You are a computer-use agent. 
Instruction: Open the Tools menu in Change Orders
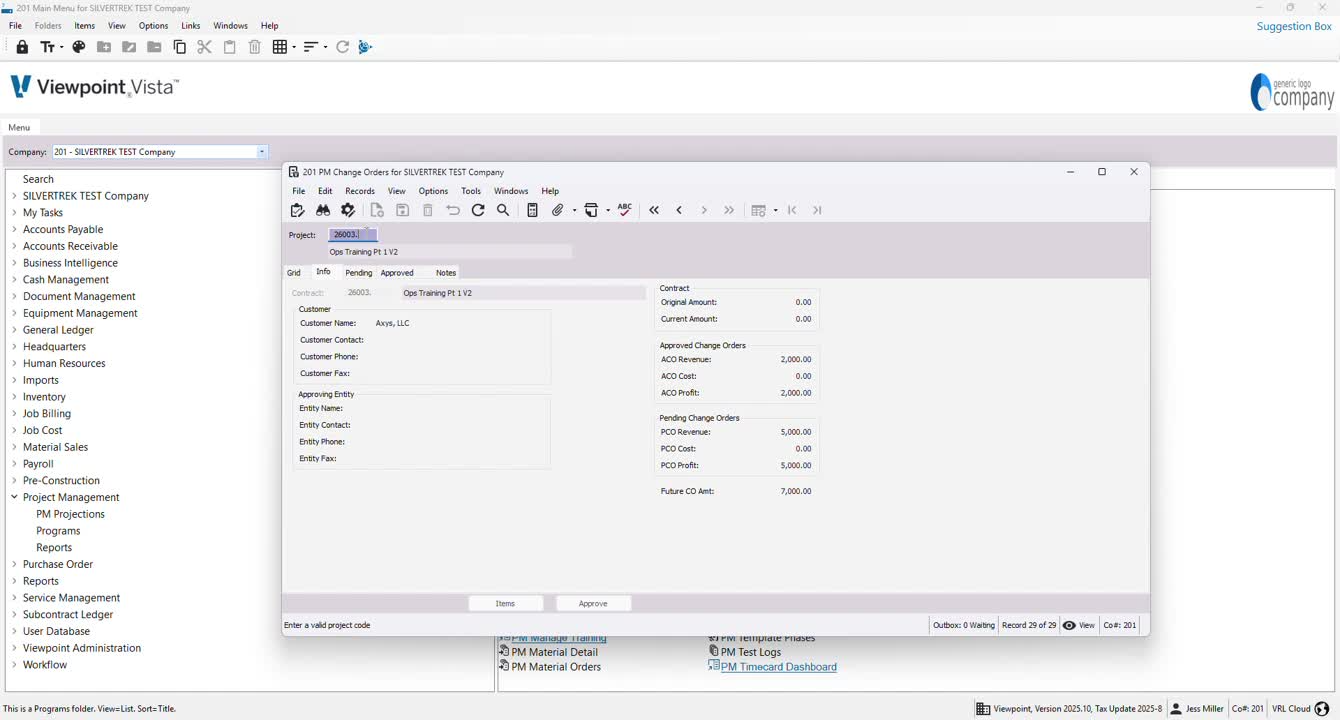point(471,191)
